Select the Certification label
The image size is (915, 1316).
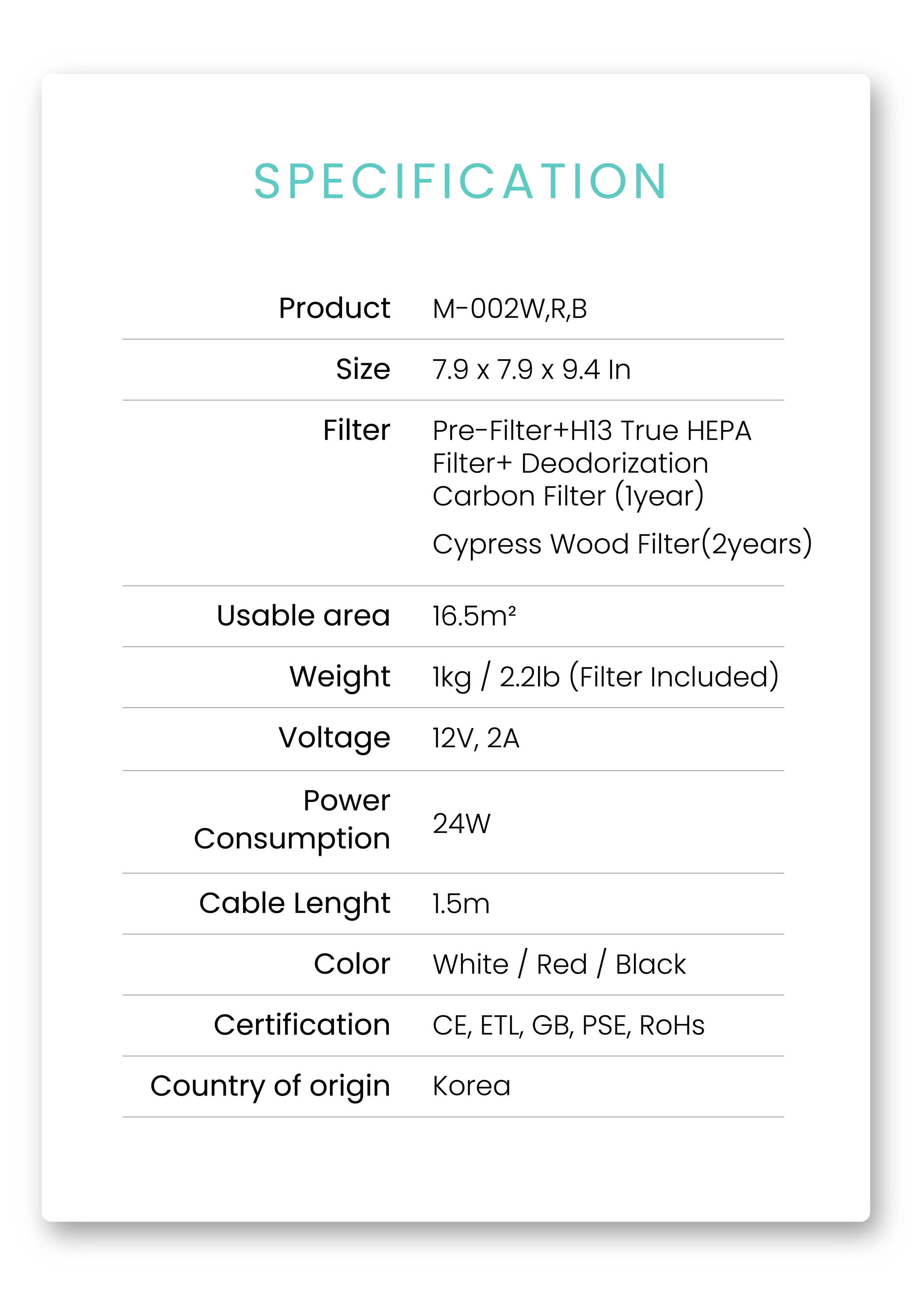coord(302,1025)
